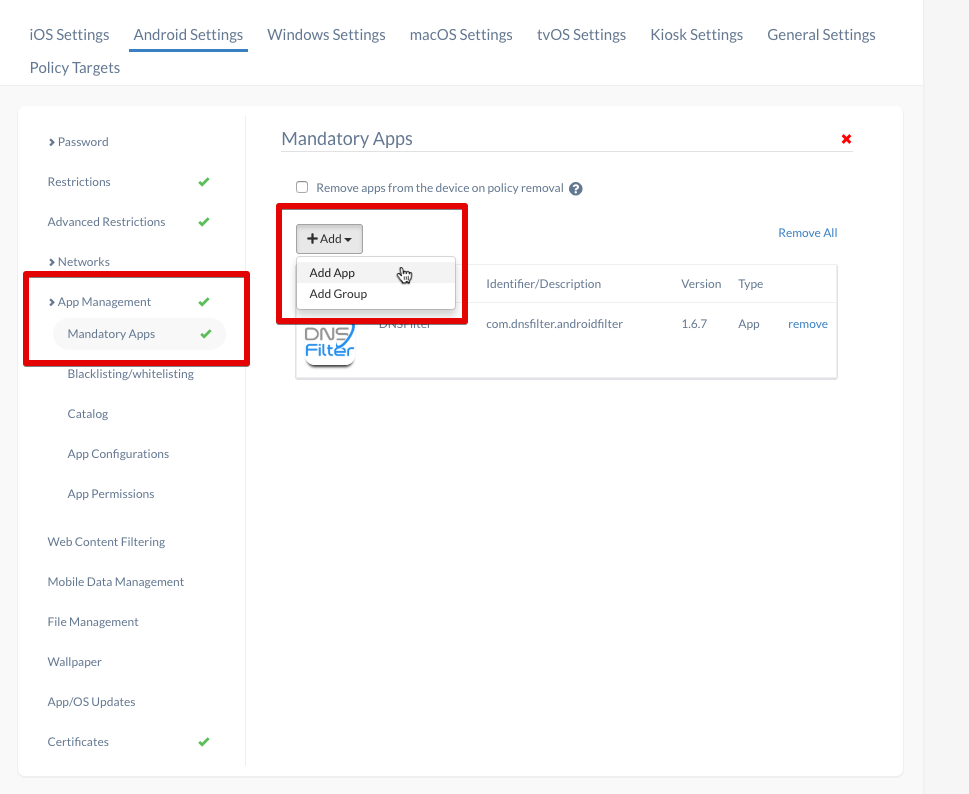
Task: Open App Configurations in the sidebar
Action: coord(118,454)
